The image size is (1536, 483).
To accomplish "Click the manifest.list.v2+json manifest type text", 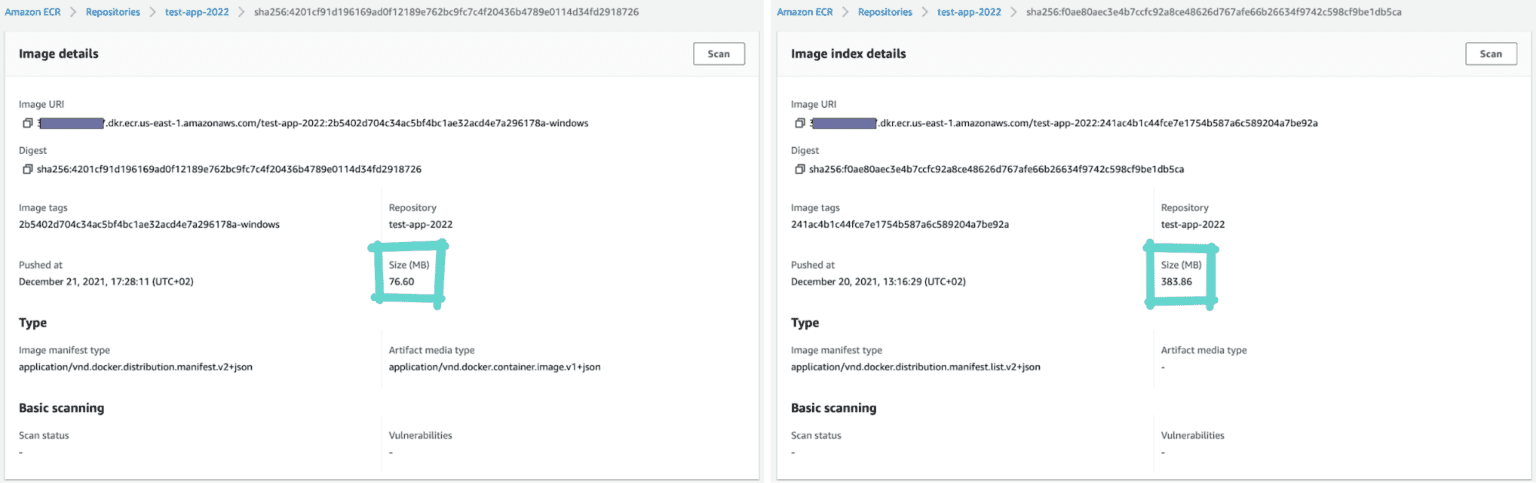I will [x=915, y=367].
